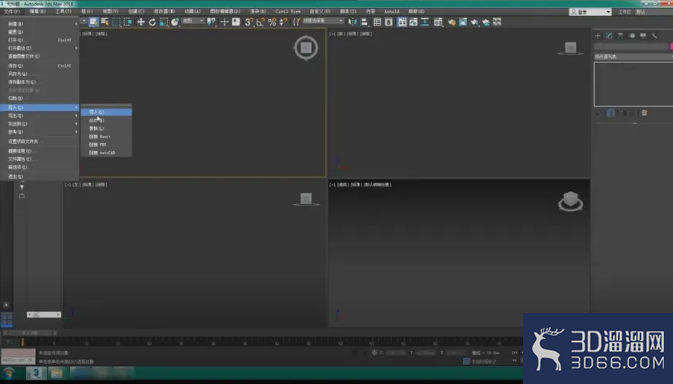Toggle Keyboard Shortcut Override
This screenshot has height=384, width=673.
pyautogui.click(x=236, y=22)
